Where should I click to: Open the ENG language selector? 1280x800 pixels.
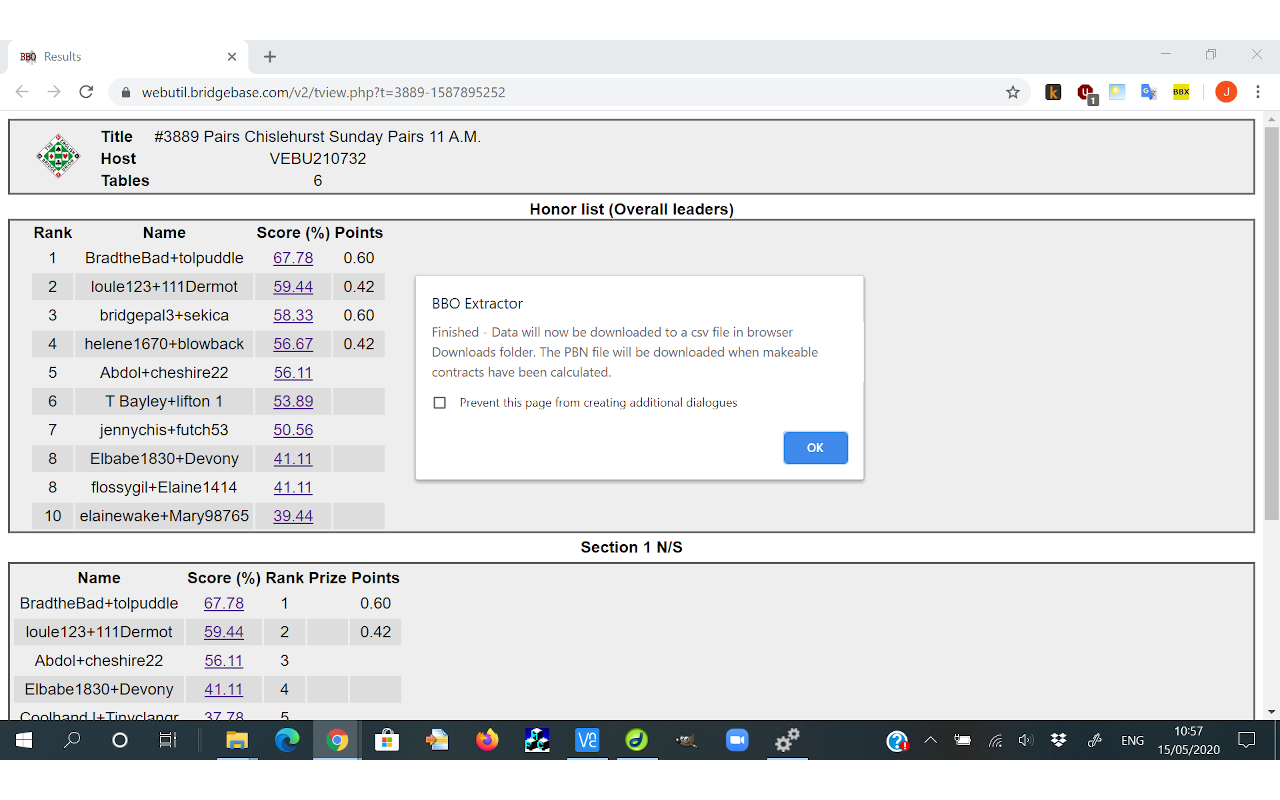tap(1132, 740)
